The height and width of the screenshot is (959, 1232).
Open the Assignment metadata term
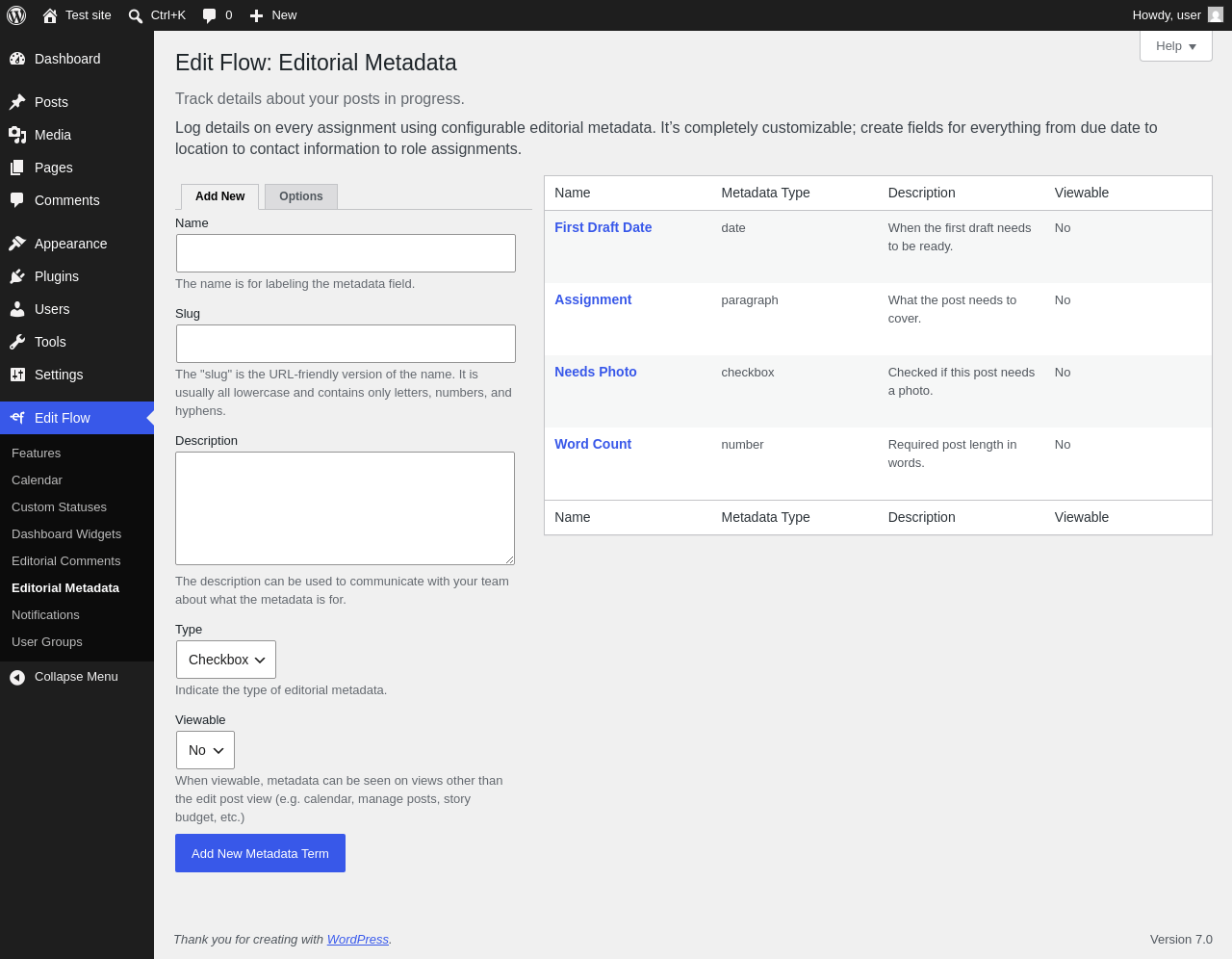[593, 299]
